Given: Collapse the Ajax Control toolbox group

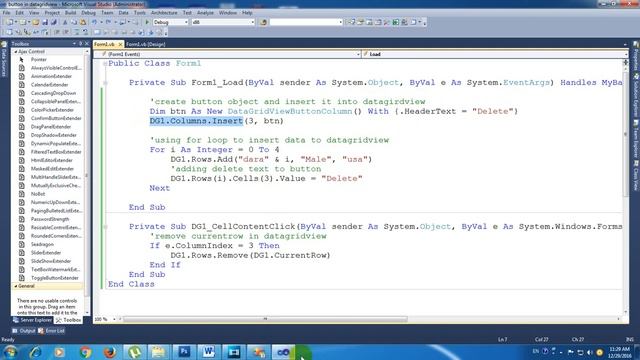Looking at the screenshot, I should (16, 51).
